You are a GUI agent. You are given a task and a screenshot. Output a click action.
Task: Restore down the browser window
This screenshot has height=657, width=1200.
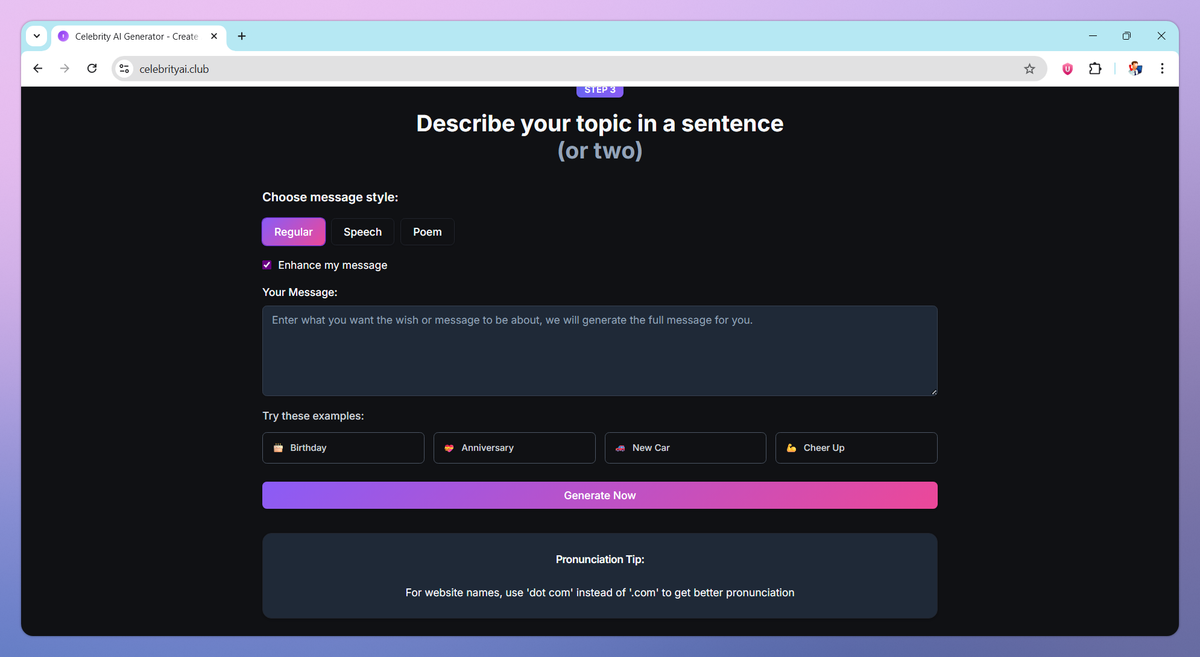pyautogui.click(x=1127, y=36)
